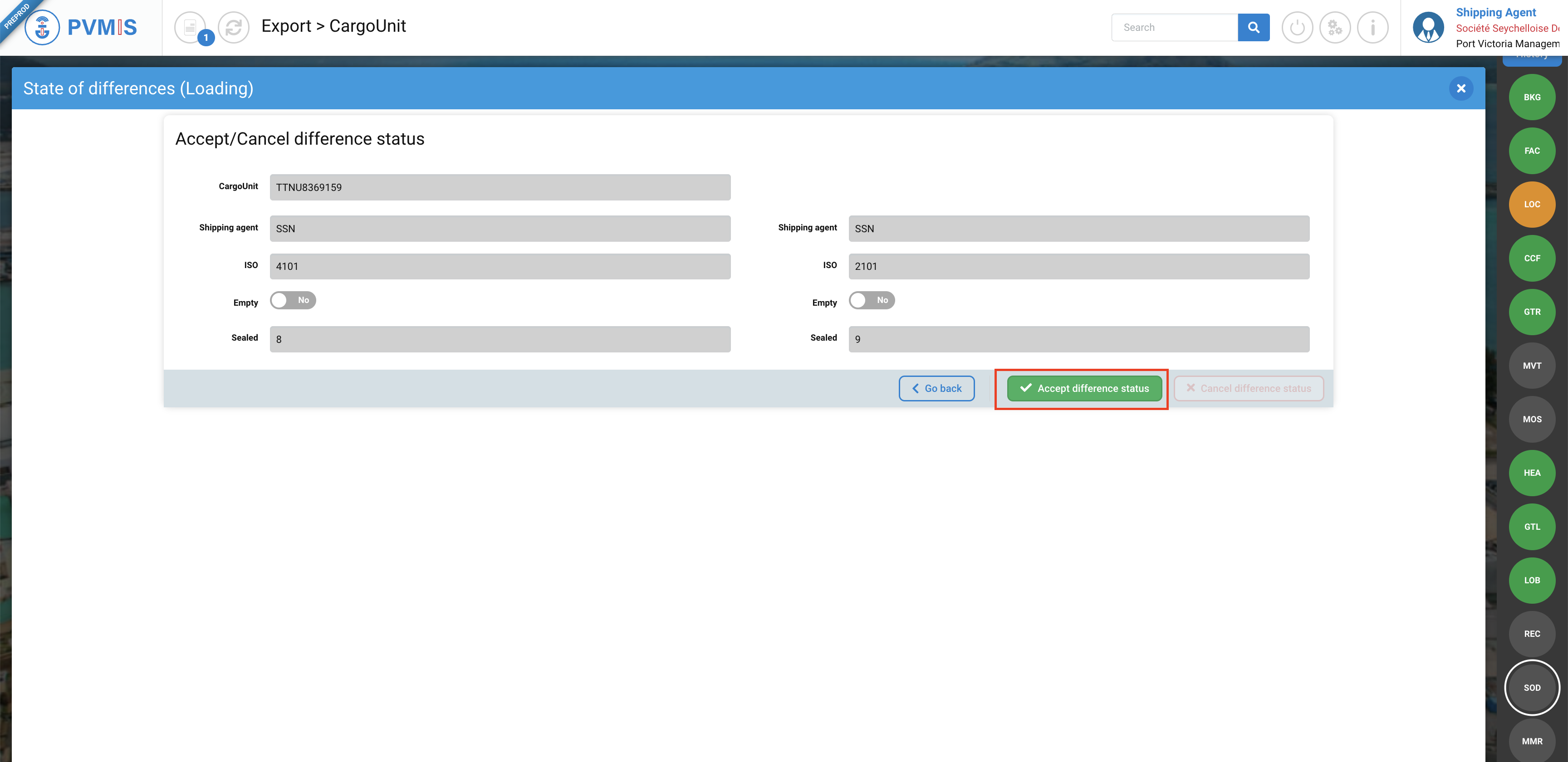Open the user profile avatar
This screenshot has width=1568, height=762.
pos(1428,27)
